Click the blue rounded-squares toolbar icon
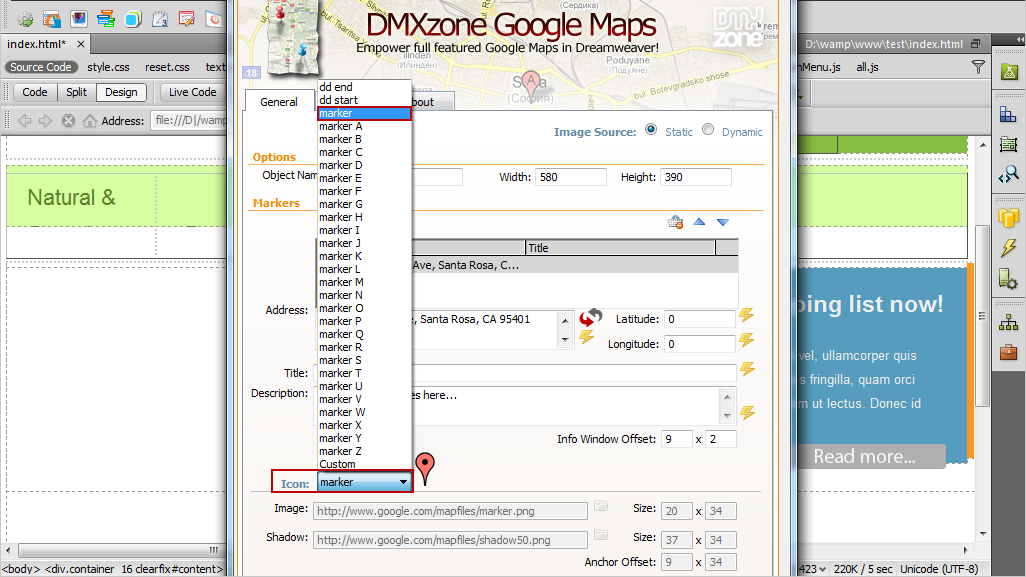The image size is (1026, 577). coord(133,19)
